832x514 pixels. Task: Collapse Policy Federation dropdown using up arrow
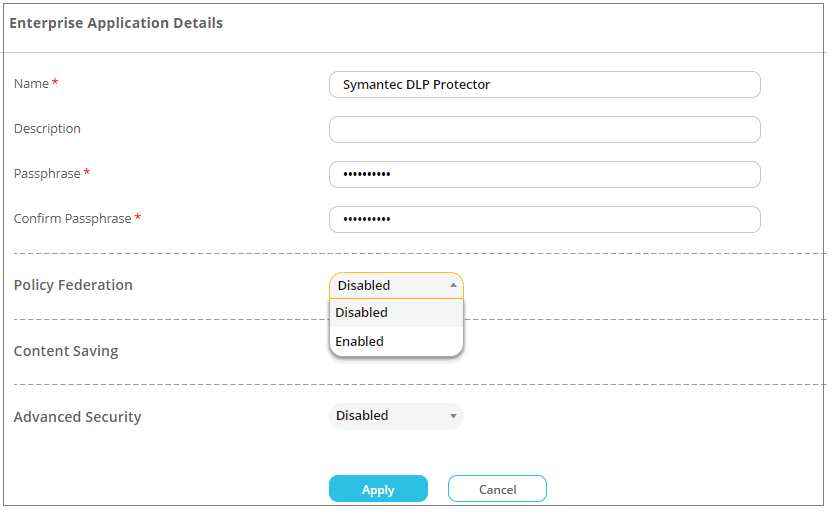click(x=453, y=285)
